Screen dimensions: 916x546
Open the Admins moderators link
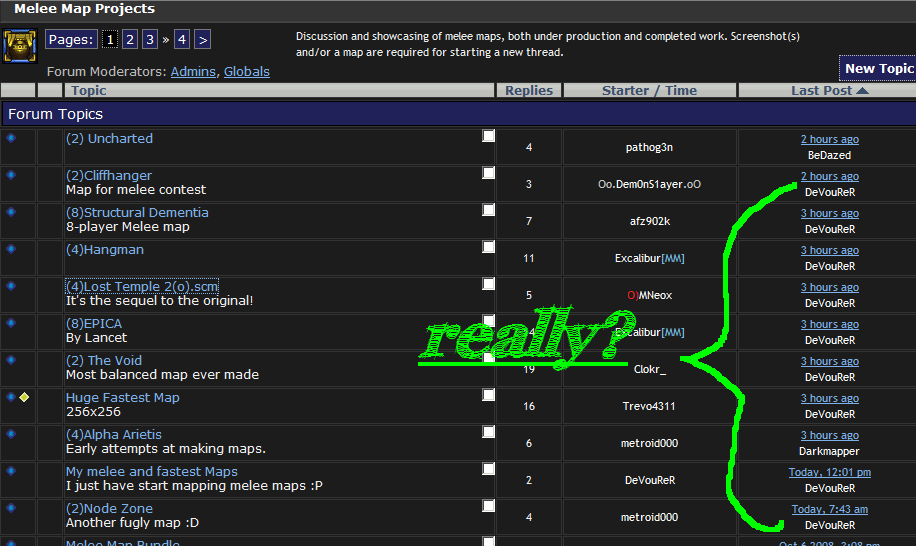[x=193, y=72]
